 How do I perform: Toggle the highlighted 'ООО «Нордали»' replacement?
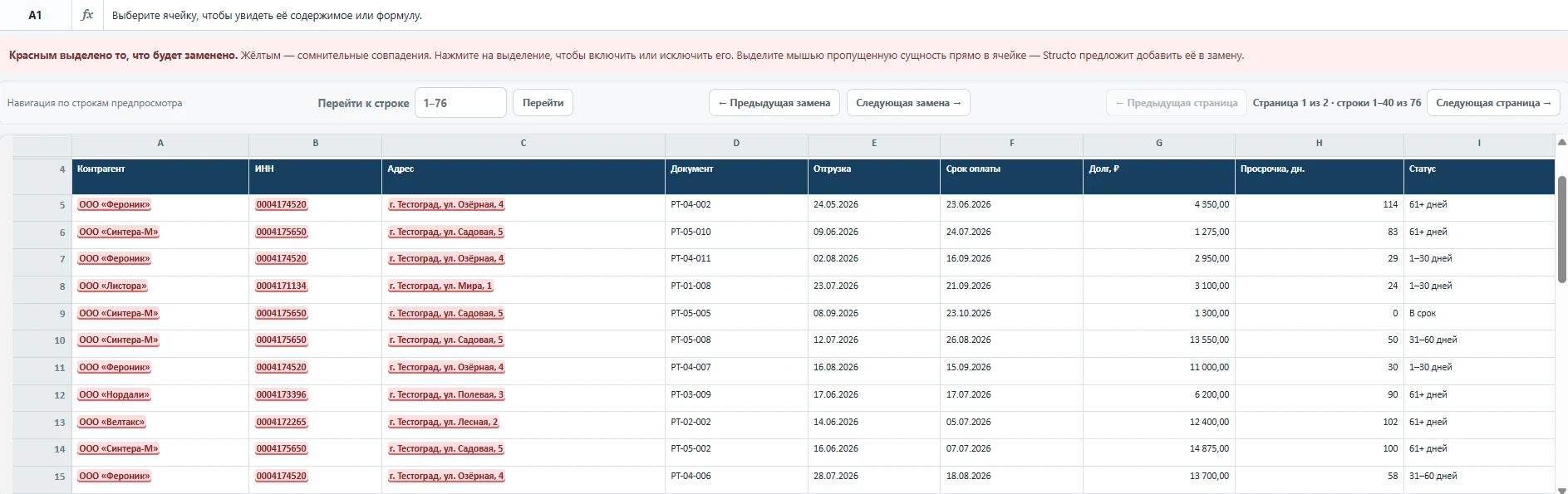pyautogui.click(x=115, y=395)
